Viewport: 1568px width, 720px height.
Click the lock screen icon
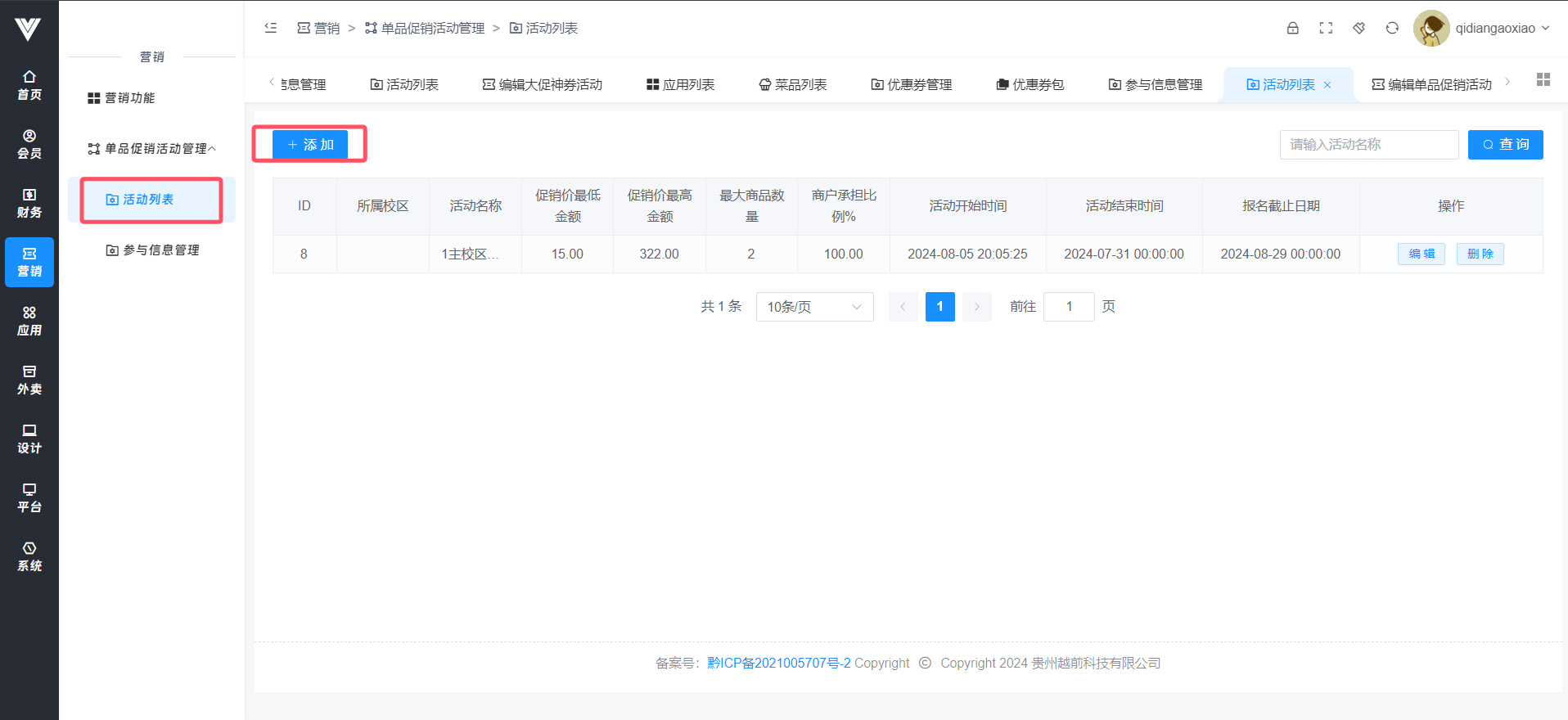point(1292,28)
